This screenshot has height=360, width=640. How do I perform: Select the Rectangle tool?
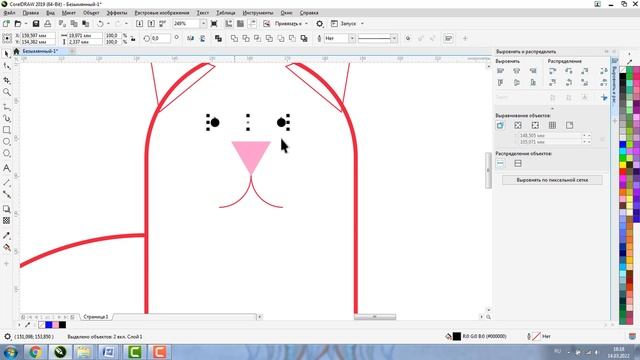point(7,130)
